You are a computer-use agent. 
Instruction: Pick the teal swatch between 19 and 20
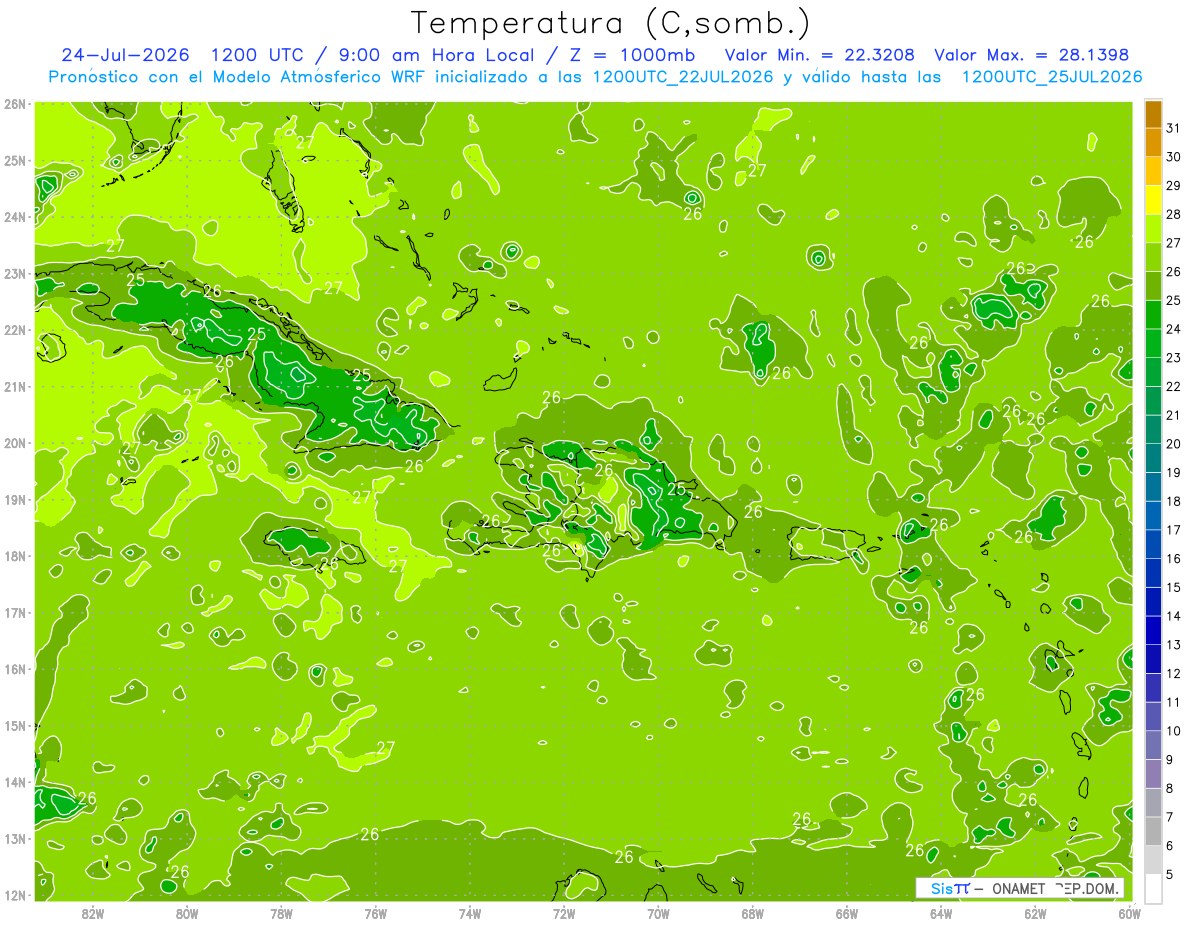pyautogui.click(x=1153, y=458)
